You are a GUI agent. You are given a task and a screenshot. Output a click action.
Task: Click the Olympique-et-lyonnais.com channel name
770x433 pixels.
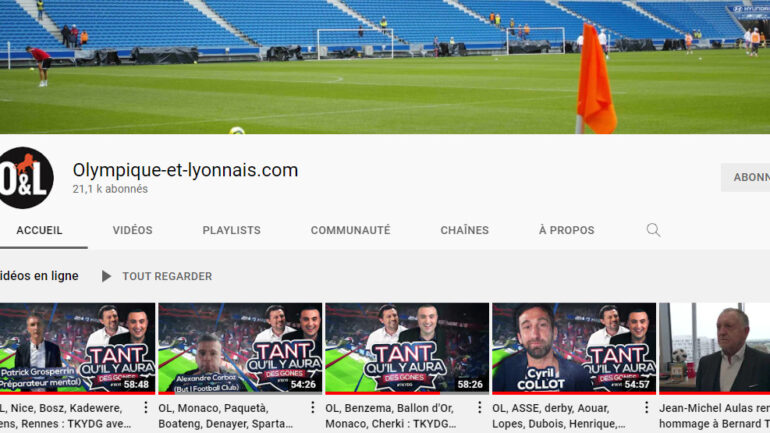pyautogui.click(x=186, y=170)
